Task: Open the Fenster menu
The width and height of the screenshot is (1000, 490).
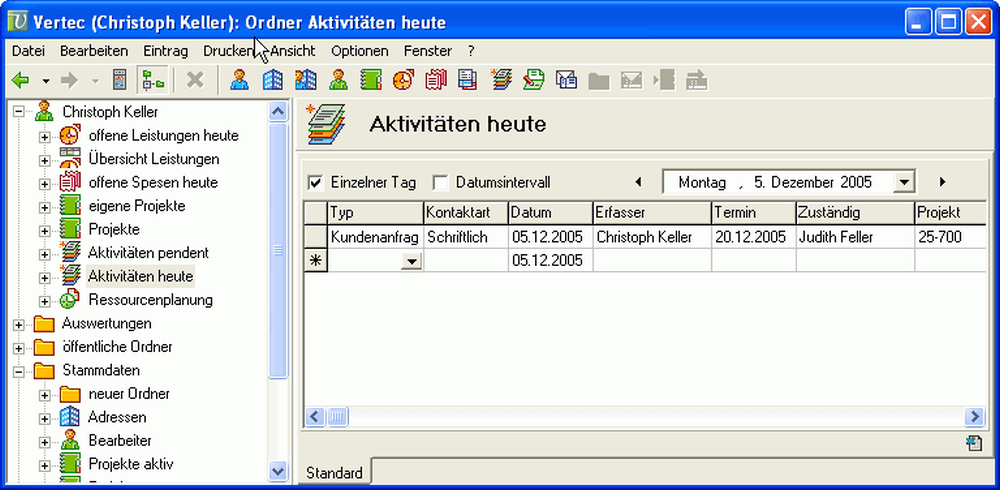Action: [427, 50]
